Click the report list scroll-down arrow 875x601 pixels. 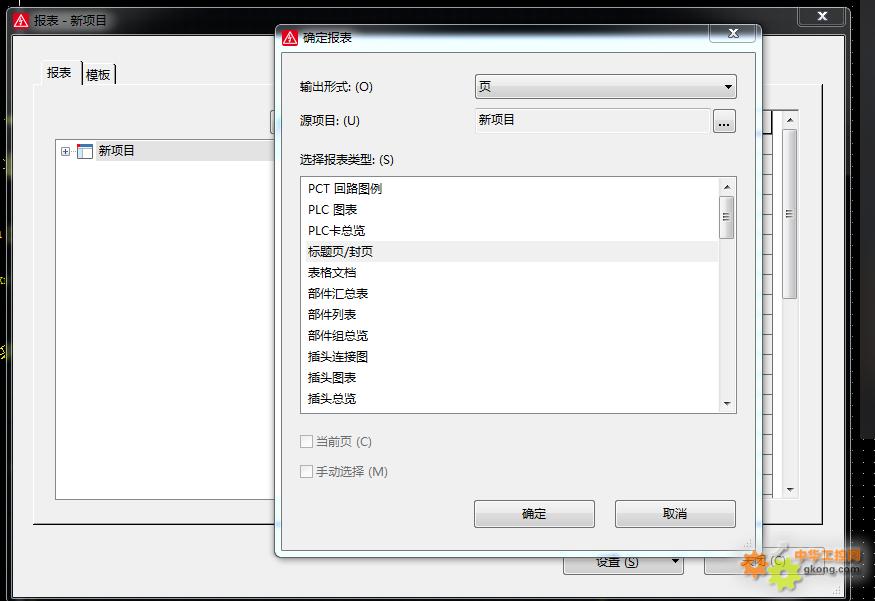tap(727, 403)
